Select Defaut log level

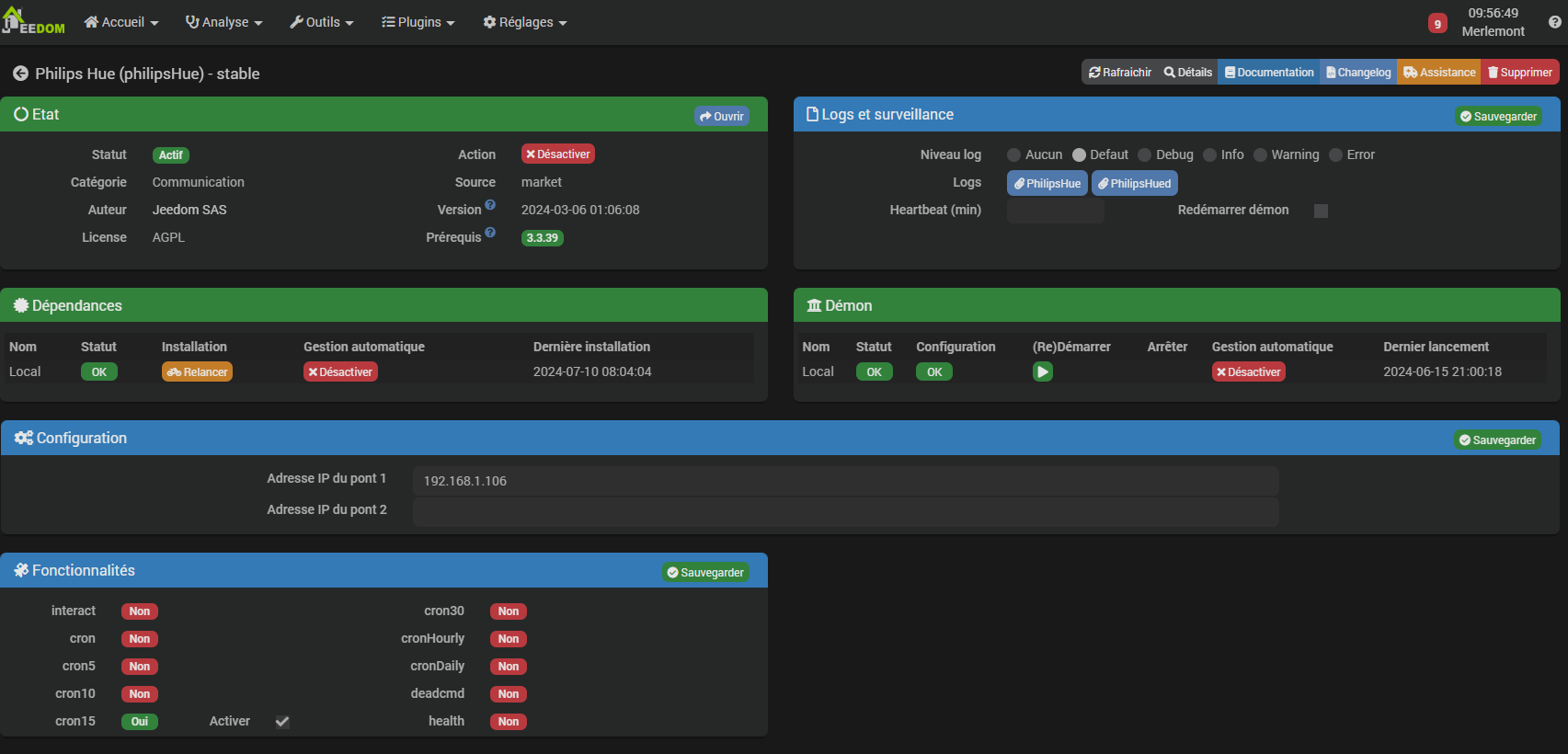[x=1079, y=155]
